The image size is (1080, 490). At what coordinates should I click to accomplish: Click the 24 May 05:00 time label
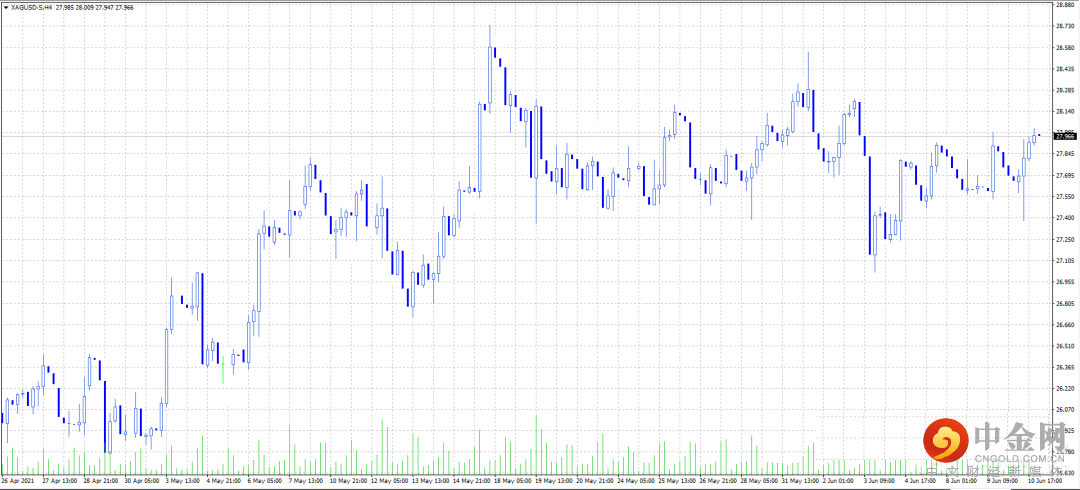(x=636, y=479)
